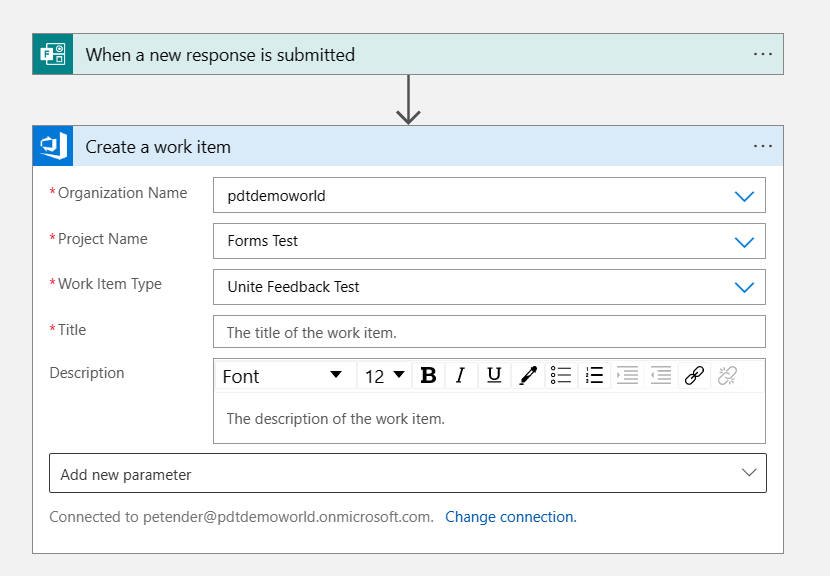Toggle bold formatting in Description toolbar
The image size is (830, 576).
coord(428,376)
